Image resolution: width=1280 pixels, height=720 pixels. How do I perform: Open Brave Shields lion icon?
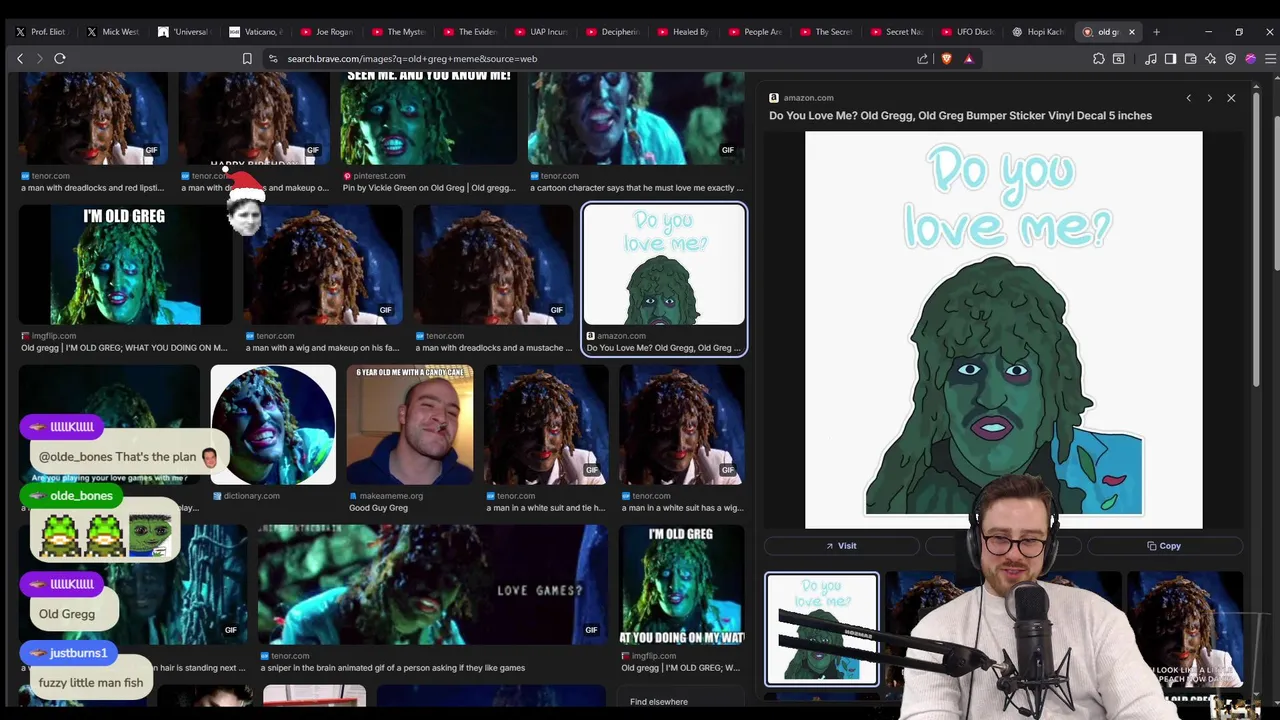click(946, 59)
